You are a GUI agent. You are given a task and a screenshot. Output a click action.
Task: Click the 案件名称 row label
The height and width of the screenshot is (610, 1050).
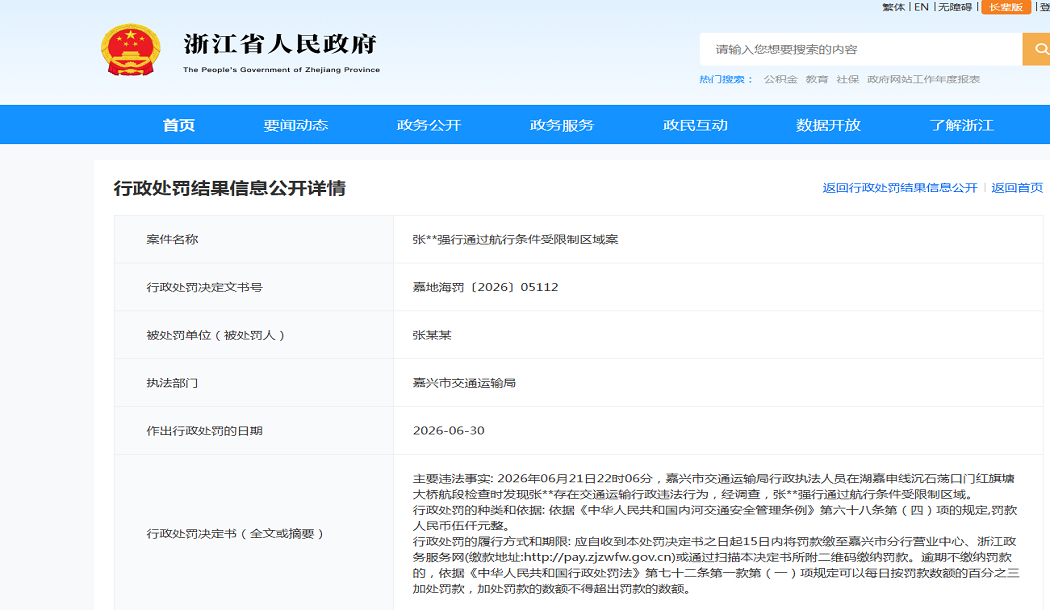172,240
